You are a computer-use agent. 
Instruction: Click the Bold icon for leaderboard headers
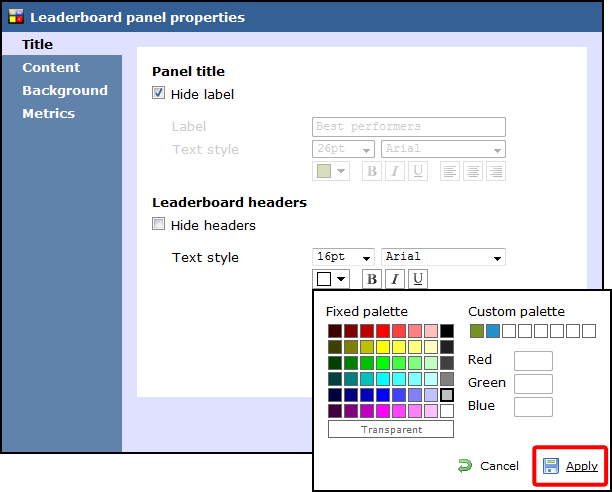[371, 279]
